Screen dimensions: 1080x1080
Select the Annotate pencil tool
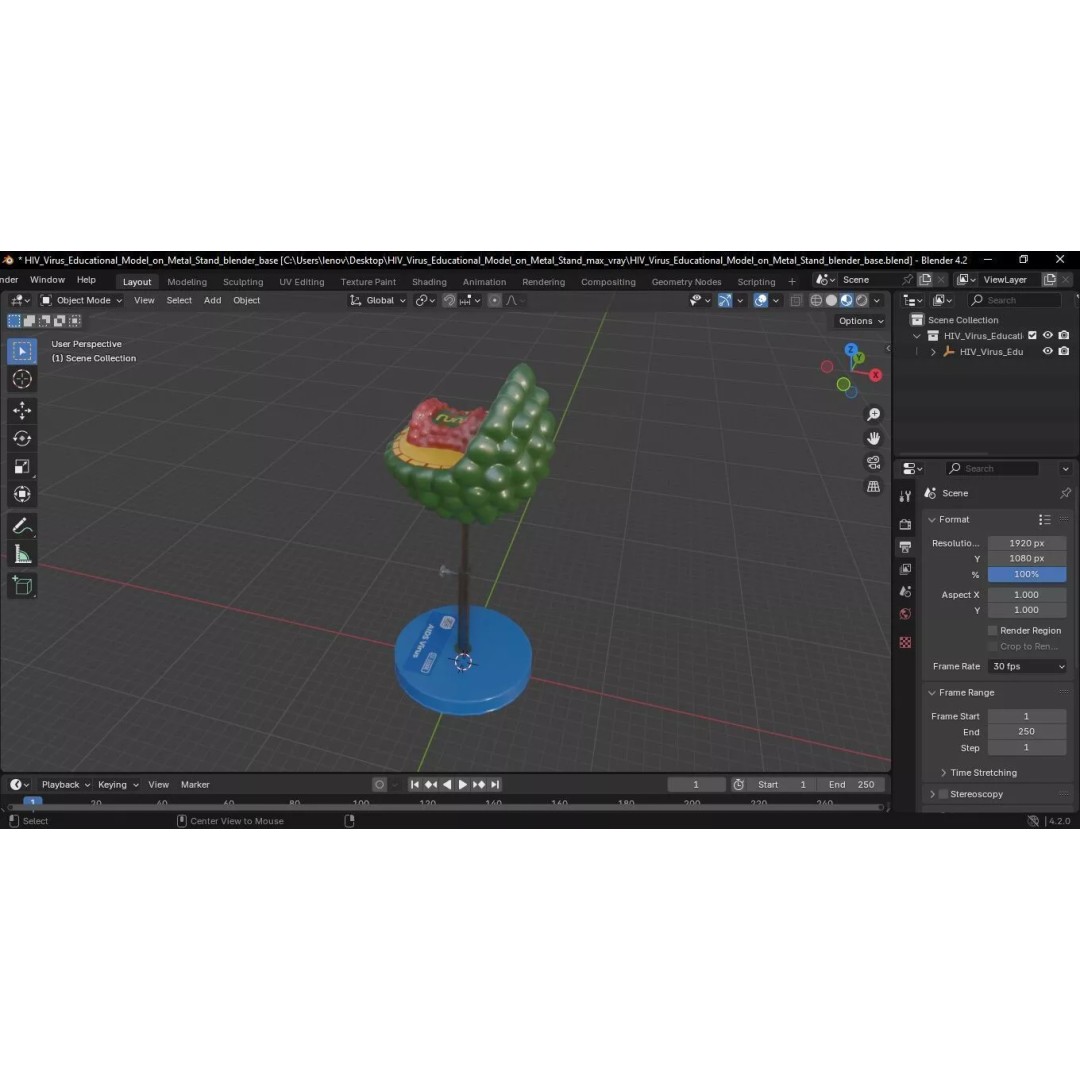(22, 526)
